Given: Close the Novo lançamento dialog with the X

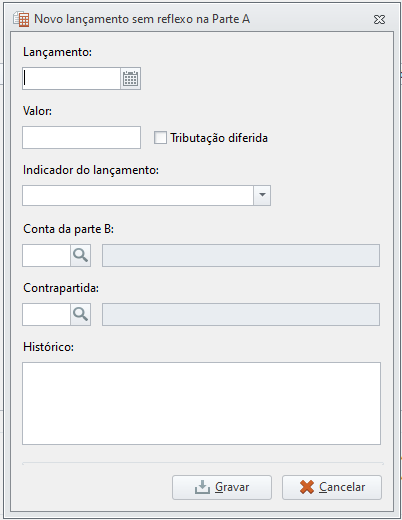Looking at the screenshot, I should click(x=379, y=19).
